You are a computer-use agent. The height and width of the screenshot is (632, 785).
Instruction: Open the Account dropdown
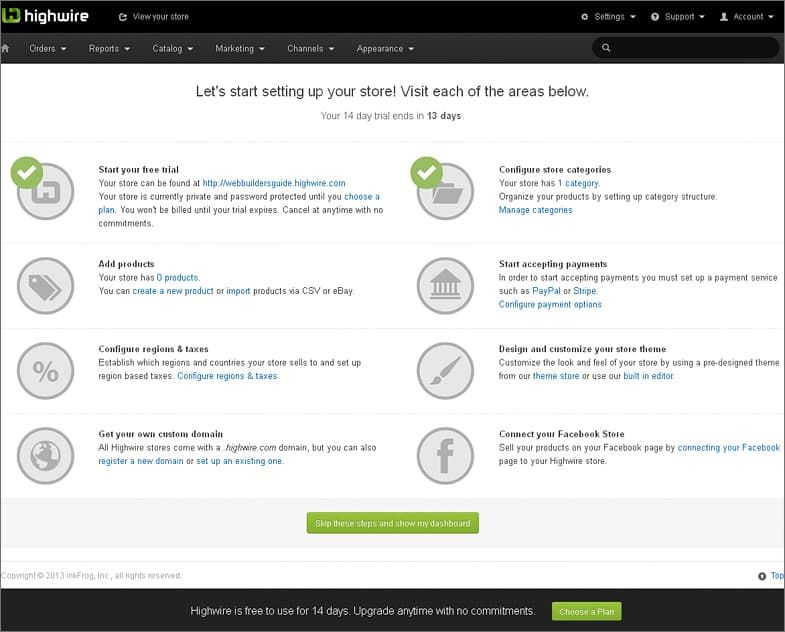click(746, 17)
